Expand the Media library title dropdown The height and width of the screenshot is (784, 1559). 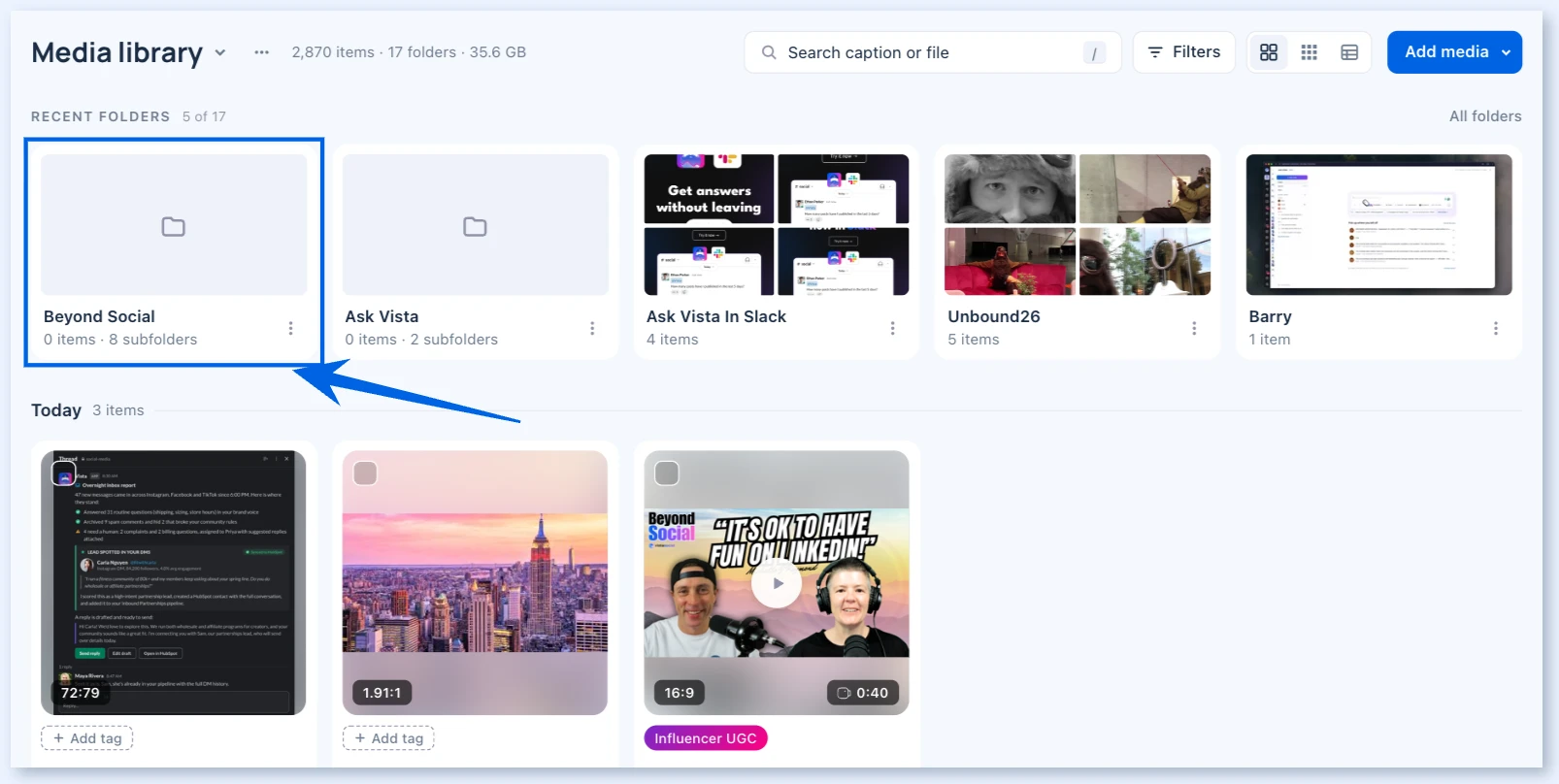tap(220, 52)
